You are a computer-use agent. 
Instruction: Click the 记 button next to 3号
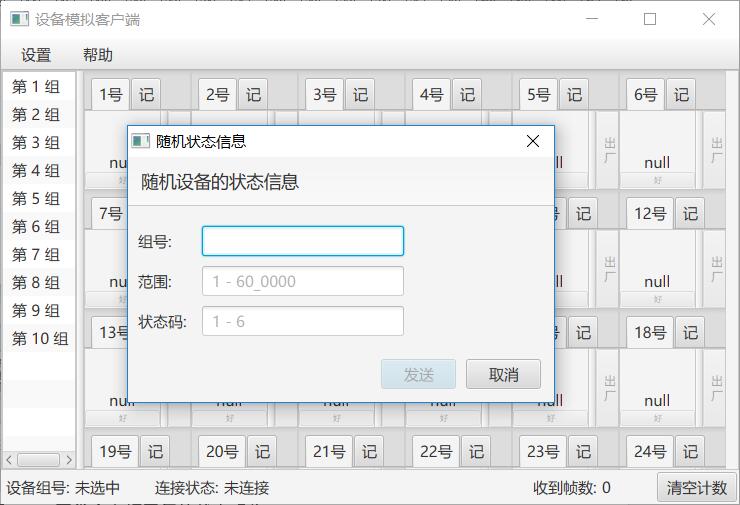(x=361, y=94)
